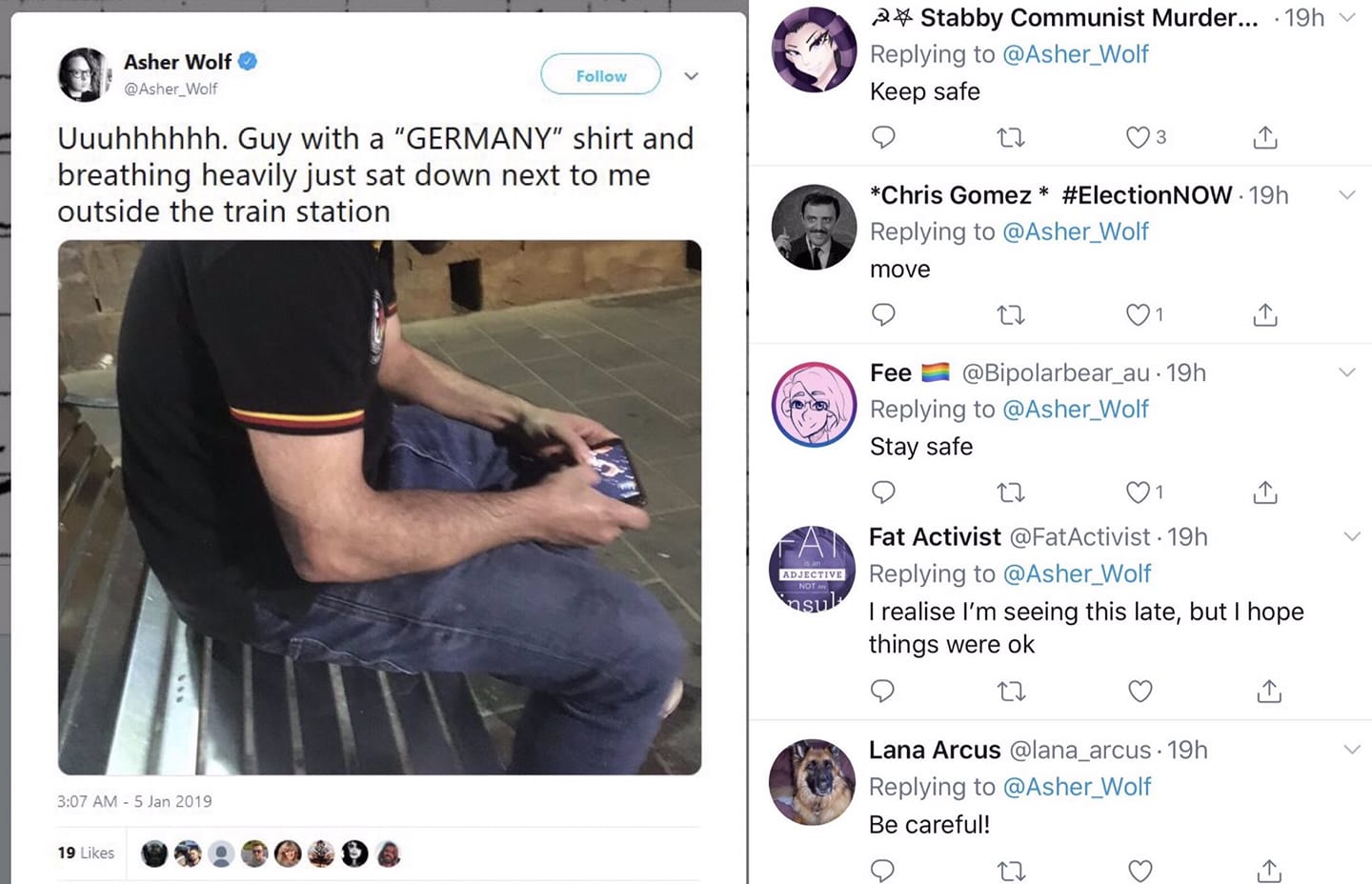Retweet Lana Arcus's reply
This screenshot has width=1372, height=884.
pos(1011,870)
